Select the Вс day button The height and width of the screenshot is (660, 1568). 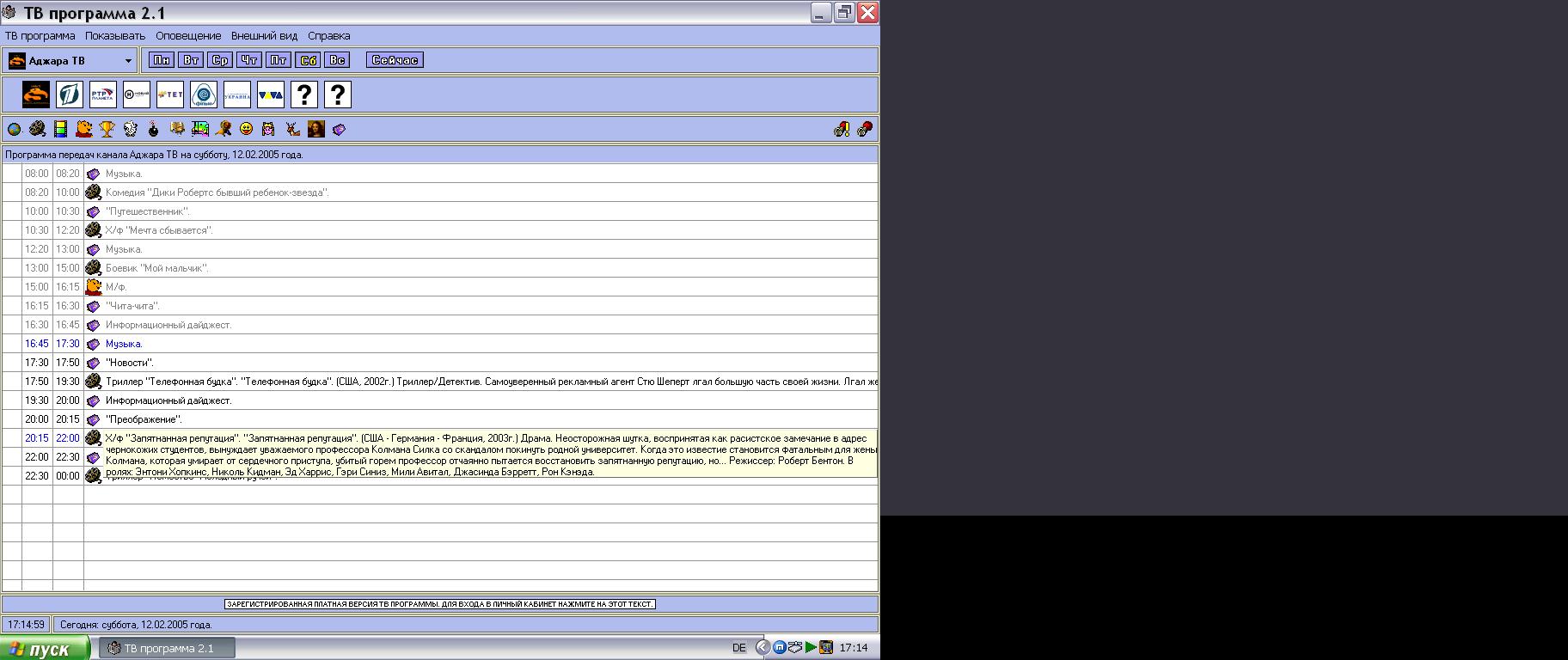[x=338, y=60]
